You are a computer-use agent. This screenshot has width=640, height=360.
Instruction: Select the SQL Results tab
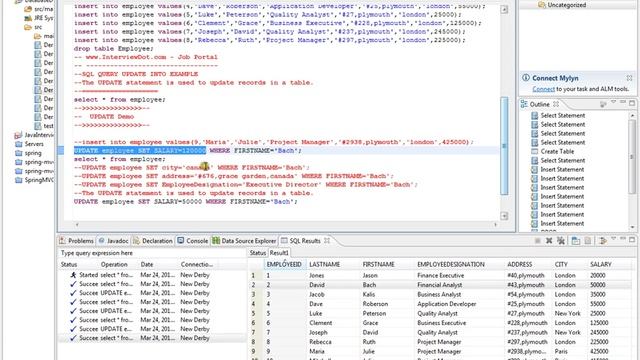[305, 241]
